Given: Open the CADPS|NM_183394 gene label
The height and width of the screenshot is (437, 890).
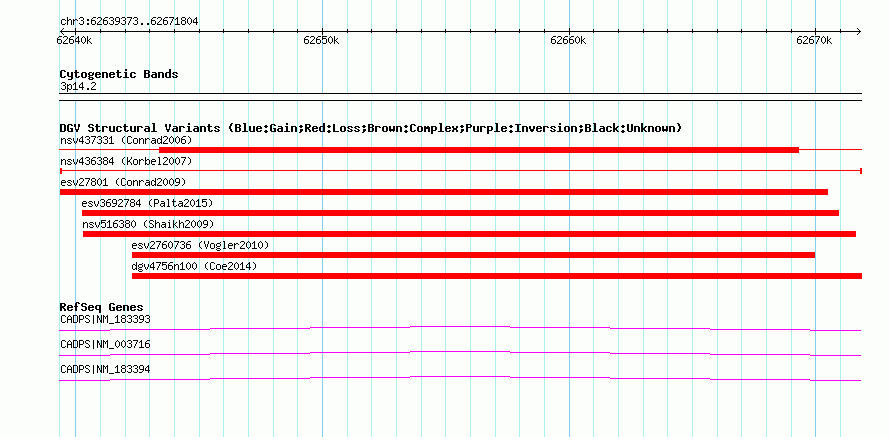Looking at the screenshot, I should [105, 369].
